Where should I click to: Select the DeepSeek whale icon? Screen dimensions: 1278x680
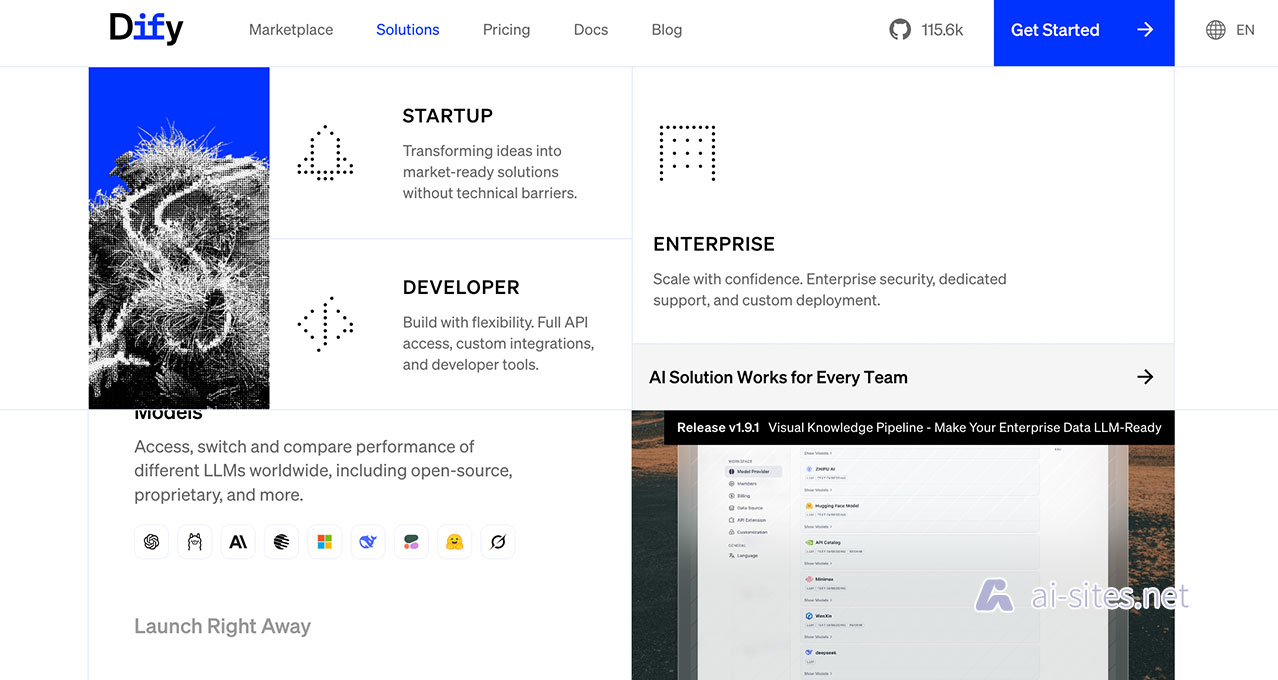click(368, 541)
